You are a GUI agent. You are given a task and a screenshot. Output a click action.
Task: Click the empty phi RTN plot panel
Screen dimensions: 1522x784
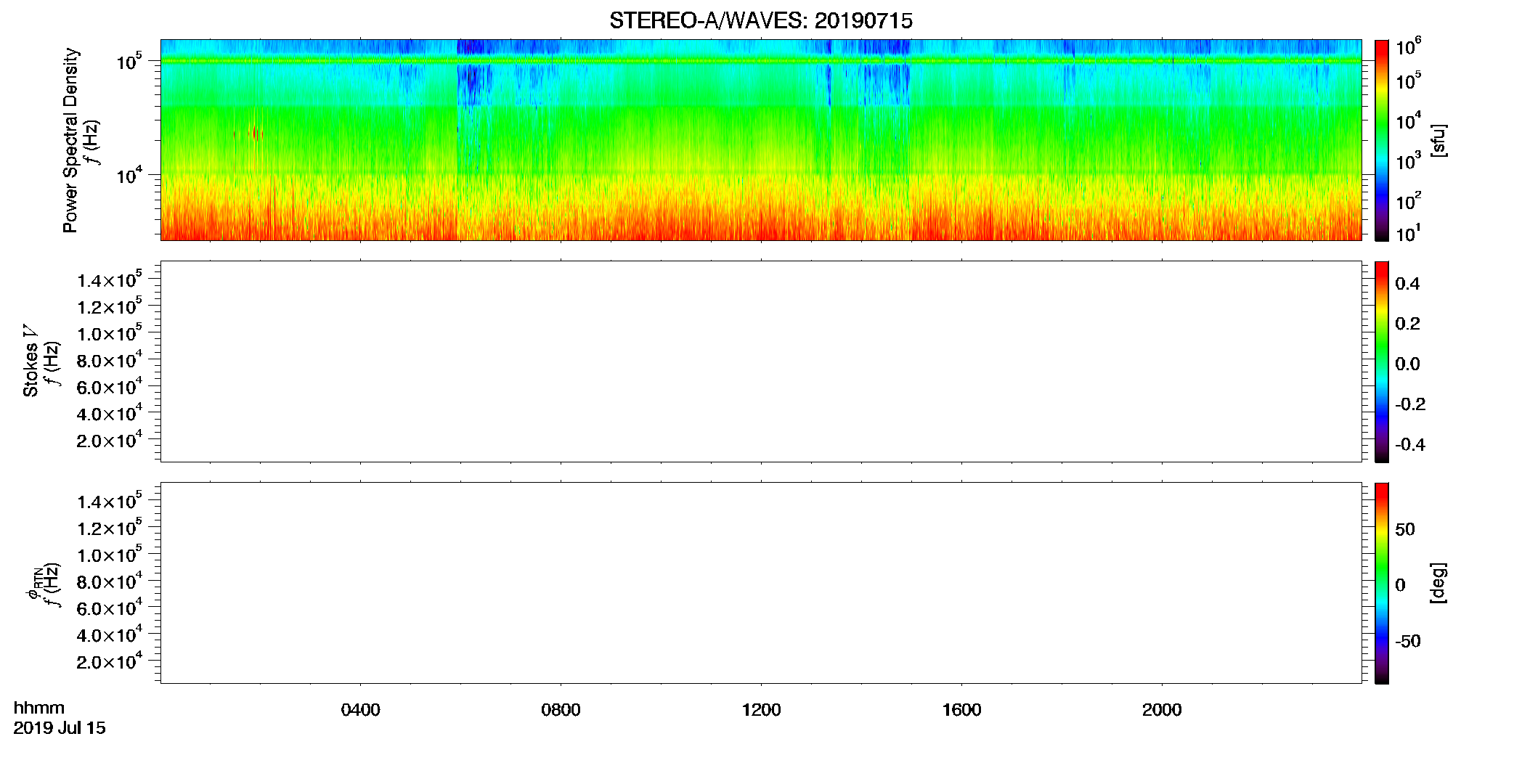point(761,583)
